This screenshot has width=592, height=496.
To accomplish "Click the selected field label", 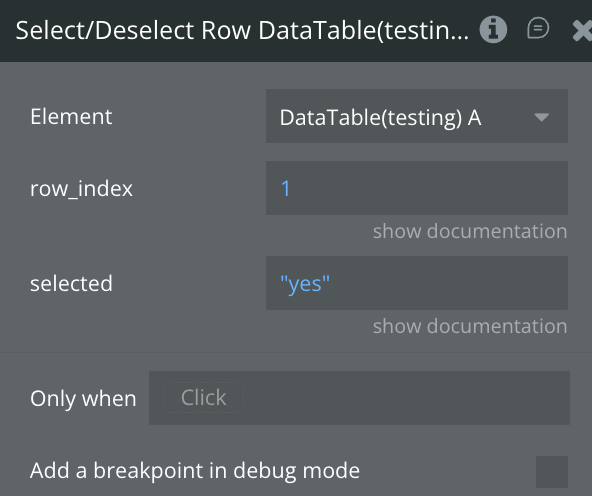I will pos(71,283).
